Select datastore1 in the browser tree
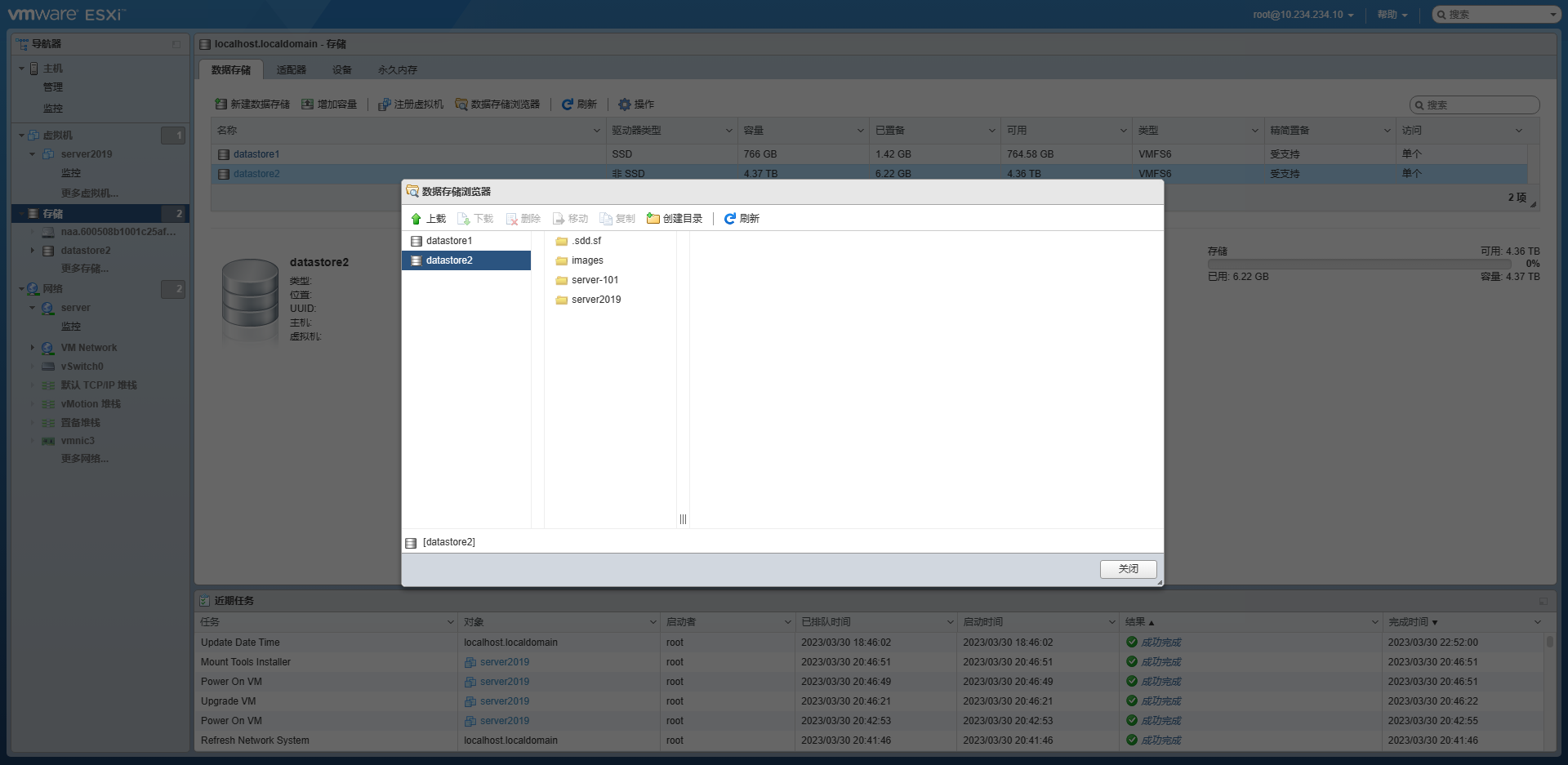 pos(448,241)
